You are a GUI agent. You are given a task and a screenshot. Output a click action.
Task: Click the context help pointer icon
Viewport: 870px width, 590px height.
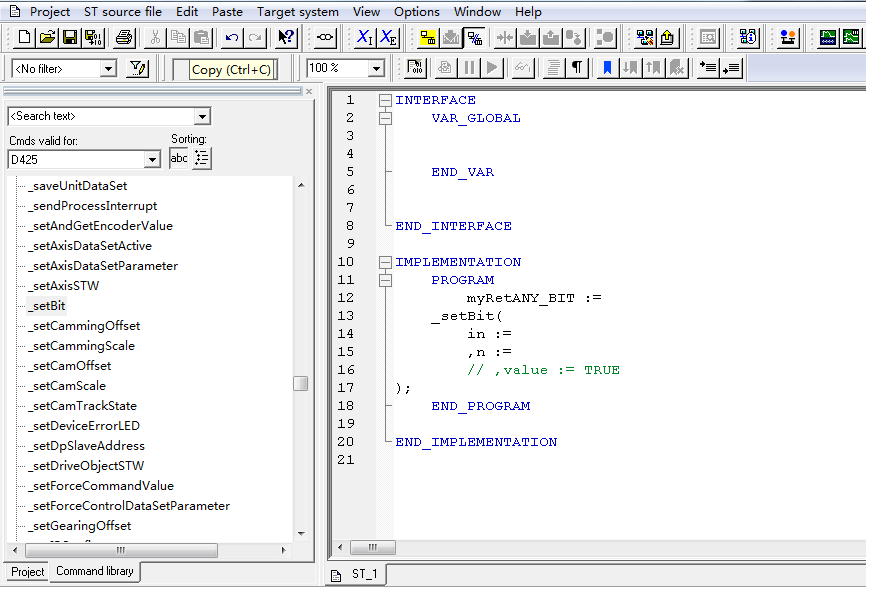click(x=286, y=38)
